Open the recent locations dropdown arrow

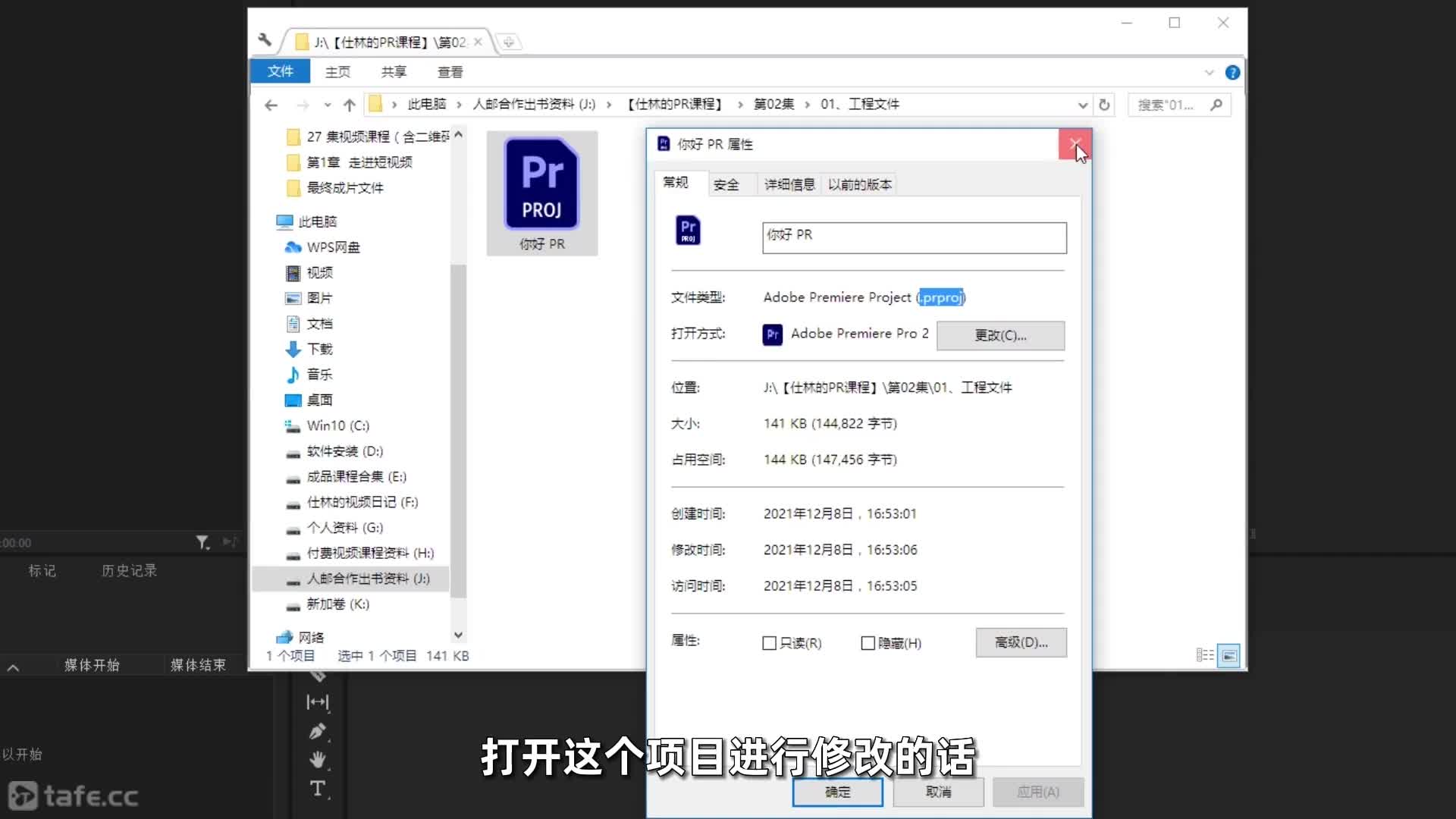click(327, 105)
